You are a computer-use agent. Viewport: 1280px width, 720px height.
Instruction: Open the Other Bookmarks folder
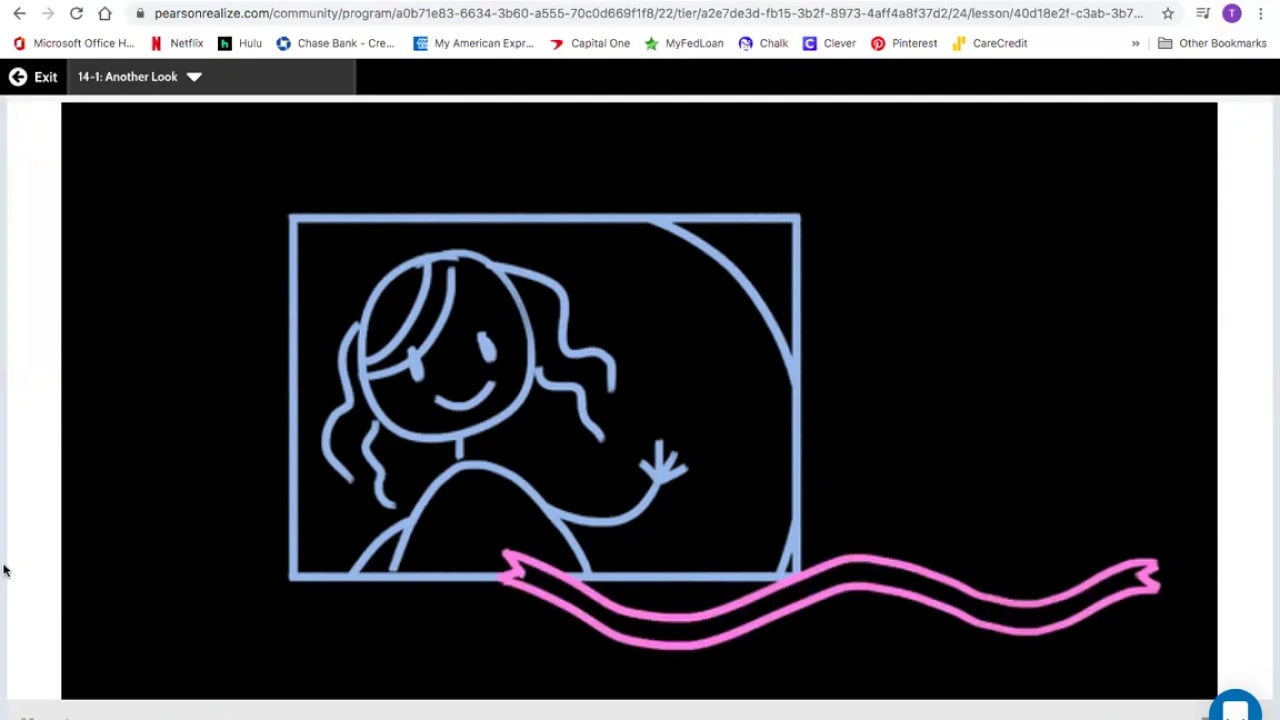click(x=1212, y=43)
